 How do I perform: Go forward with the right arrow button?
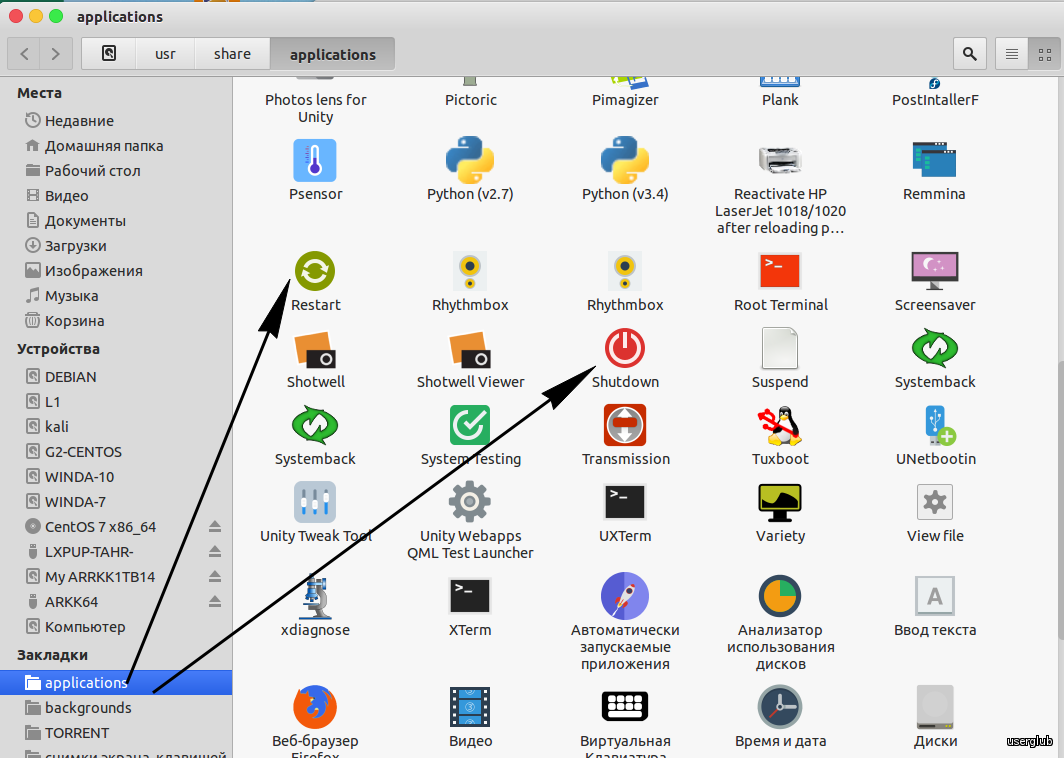(56, 54)
